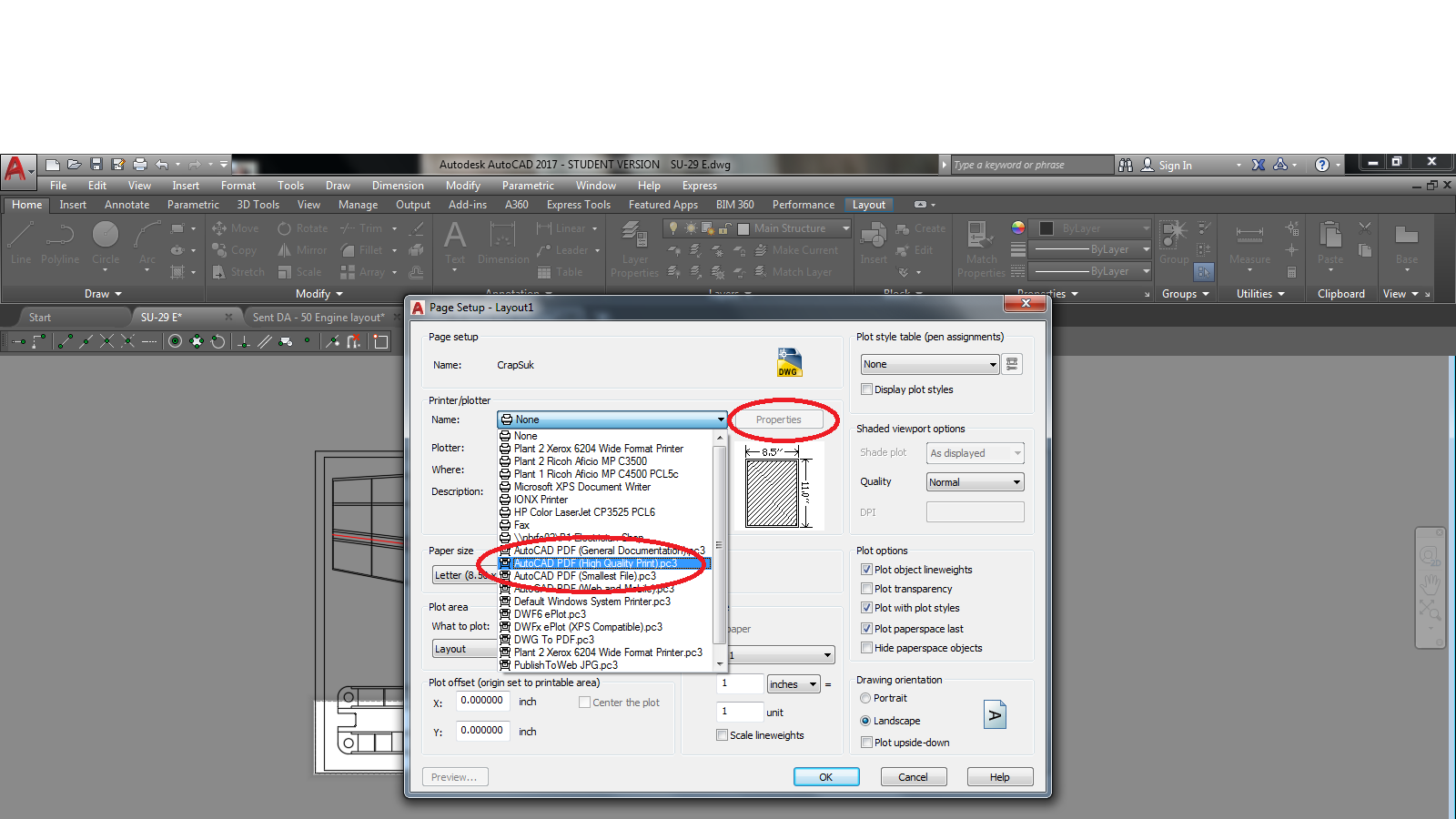Screen dimensions: 1456x819
Task: Open the AutoCAD application menu button
Action: tap(16, 169)
